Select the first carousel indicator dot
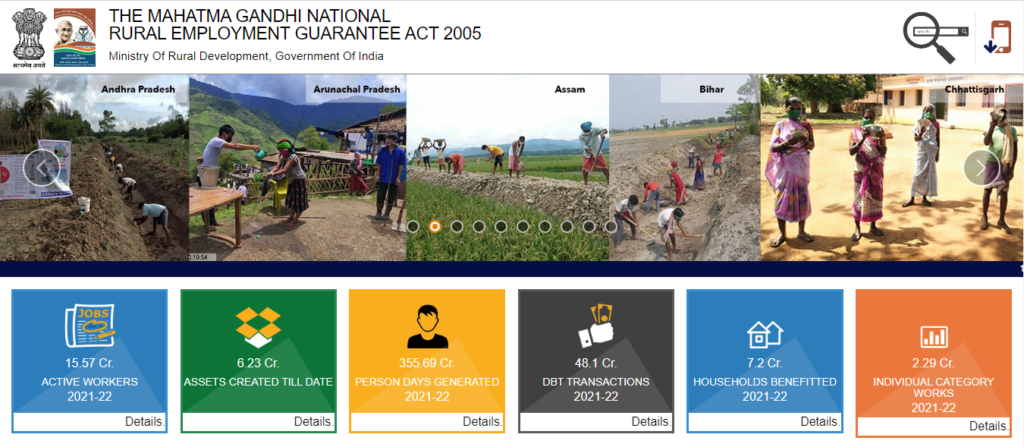 pos(413,226)
